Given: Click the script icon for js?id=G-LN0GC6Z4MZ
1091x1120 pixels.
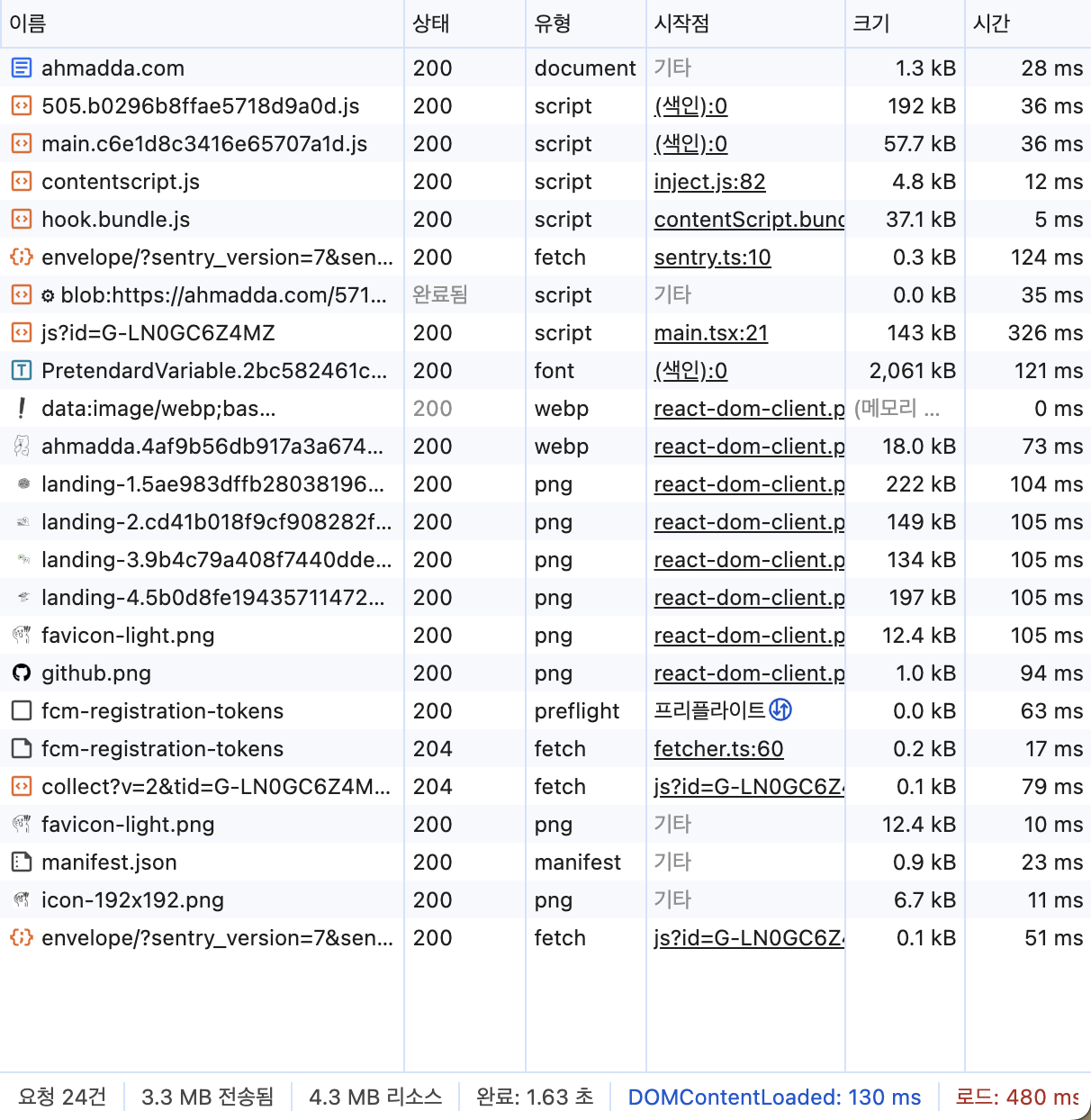Looking at the screenshot, I should [22, 332].
